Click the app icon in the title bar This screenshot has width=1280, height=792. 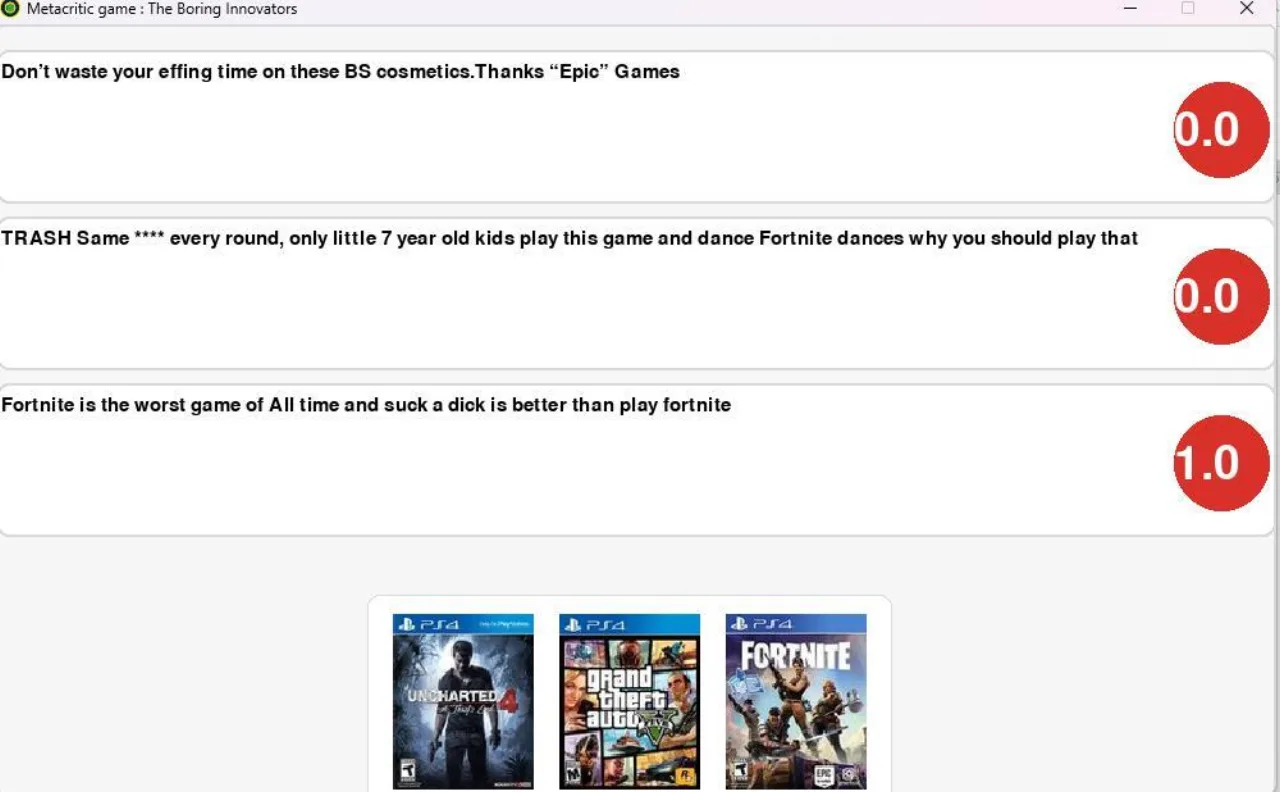[x=11, y=8]
